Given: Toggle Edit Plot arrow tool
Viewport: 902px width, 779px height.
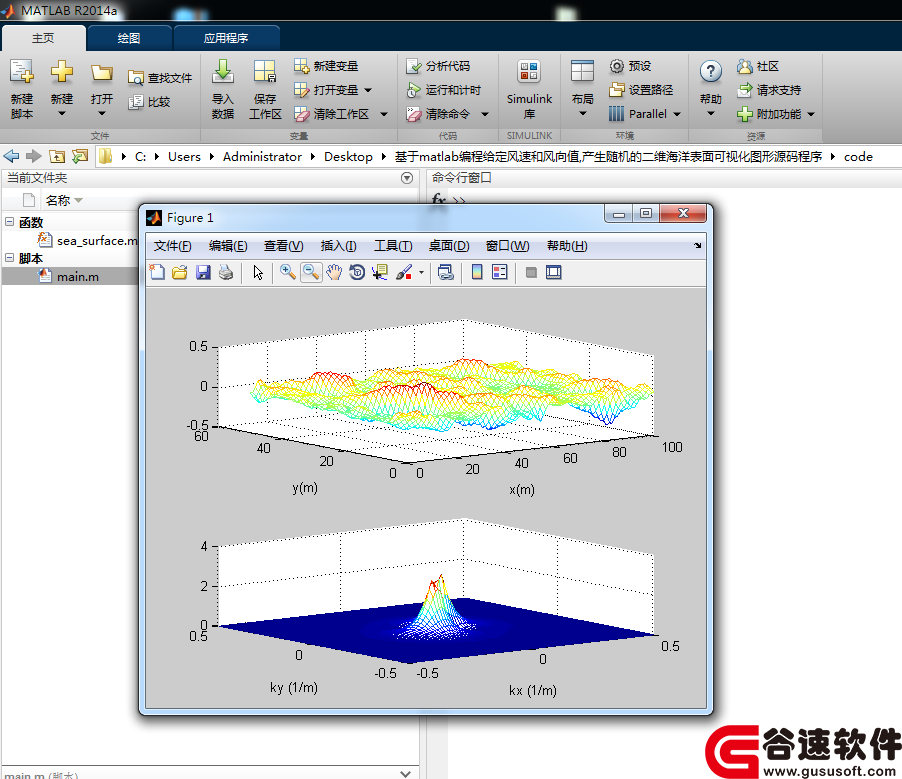Looking at the screenshot, I should 258,272.
